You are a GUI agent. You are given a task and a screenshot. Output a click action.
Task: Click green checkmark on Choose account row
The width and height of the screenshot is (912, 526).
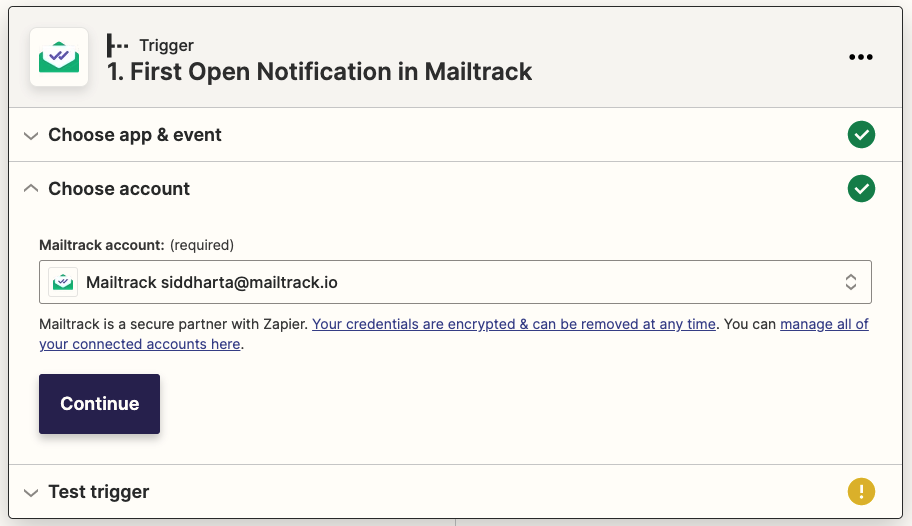point(861,188)
